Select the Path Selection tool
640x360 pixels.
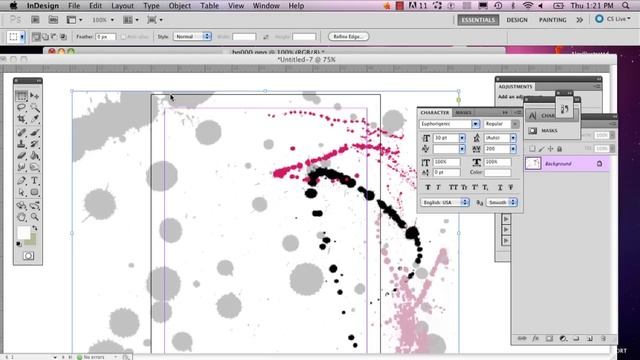(x=21, y=192)
